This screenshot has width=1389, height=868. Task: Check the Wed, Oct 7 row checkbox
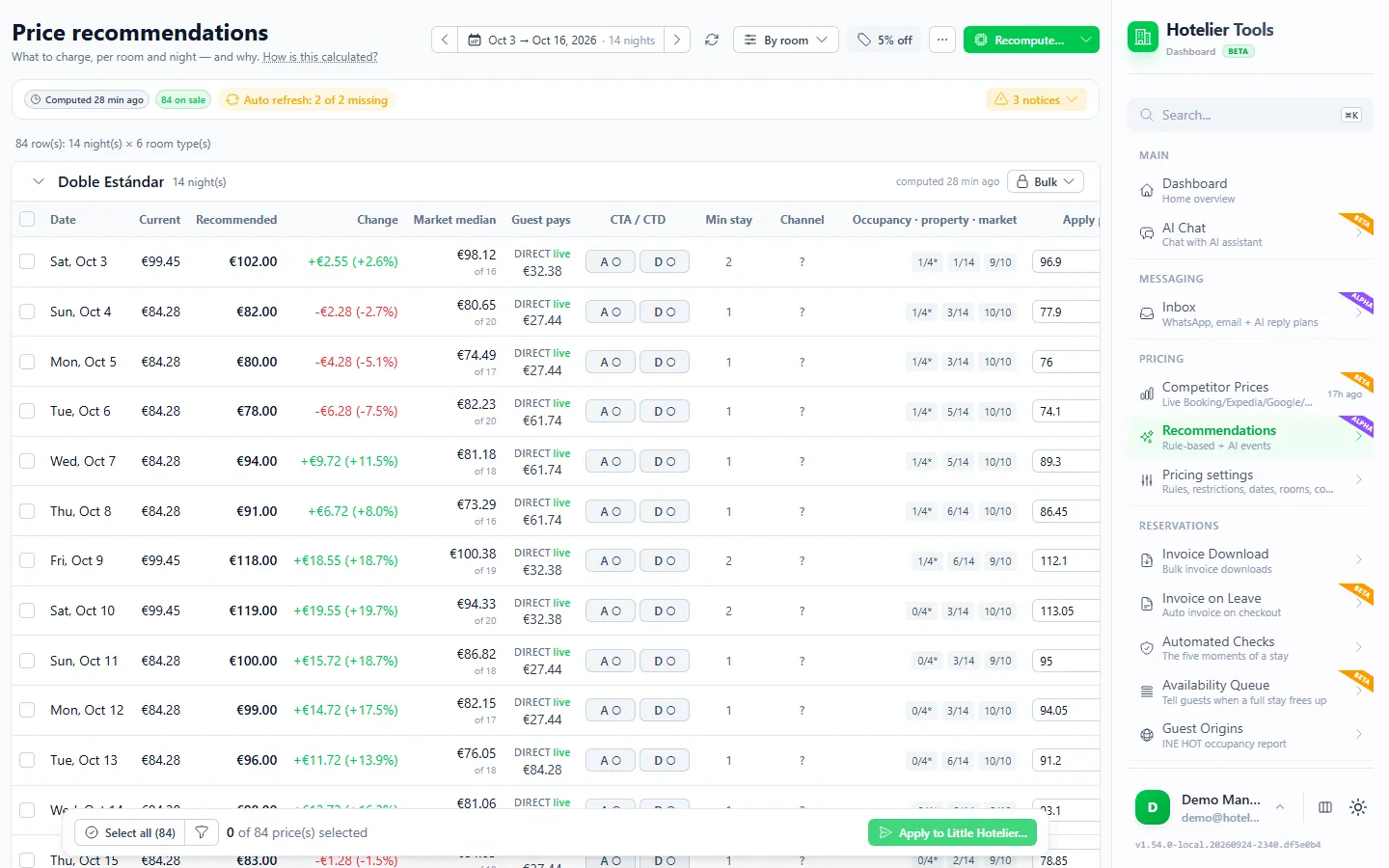(27, 461)
